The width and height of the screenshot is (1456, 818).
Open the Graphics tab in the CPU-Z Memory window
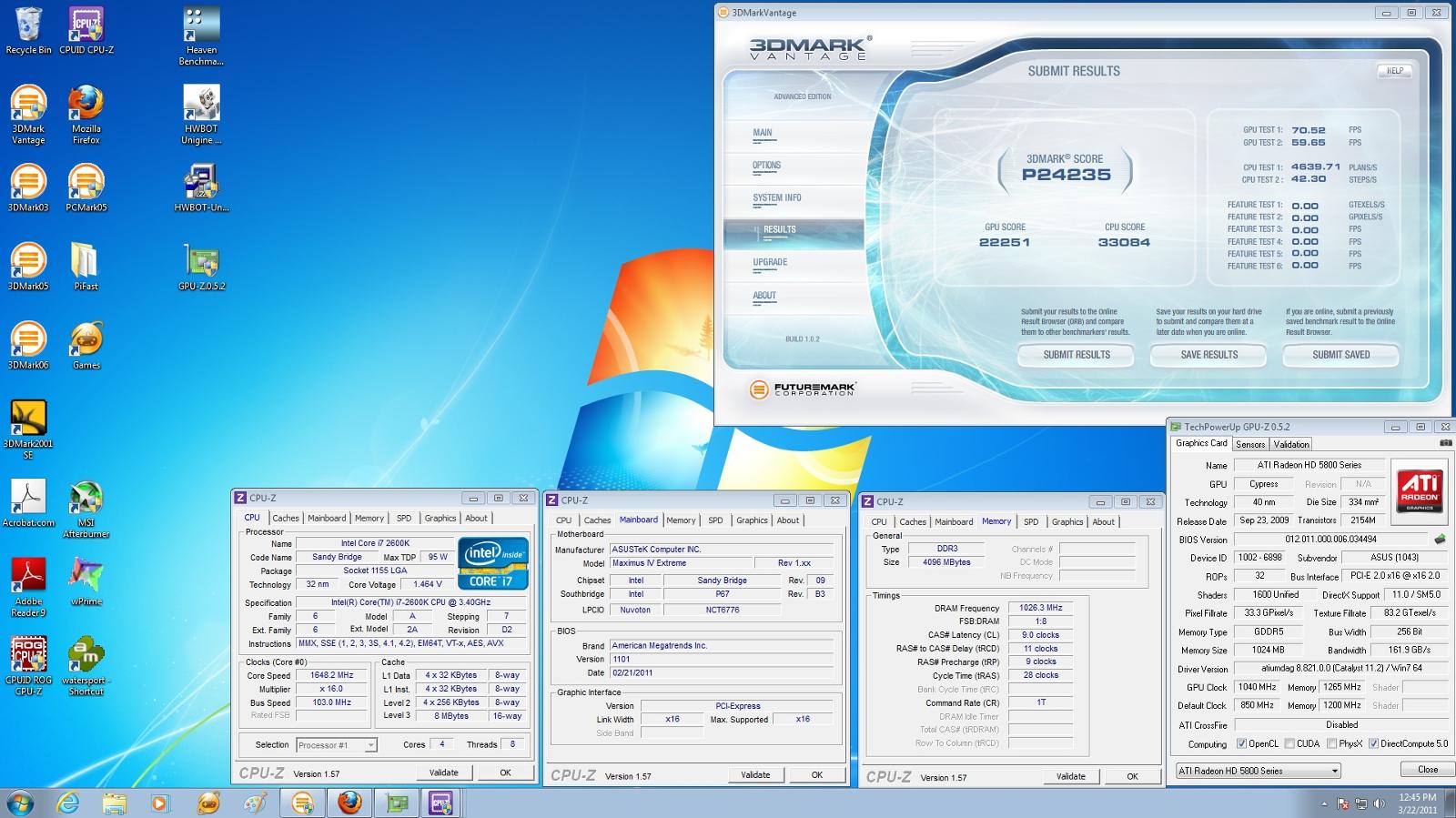[x=1067, y=521]
